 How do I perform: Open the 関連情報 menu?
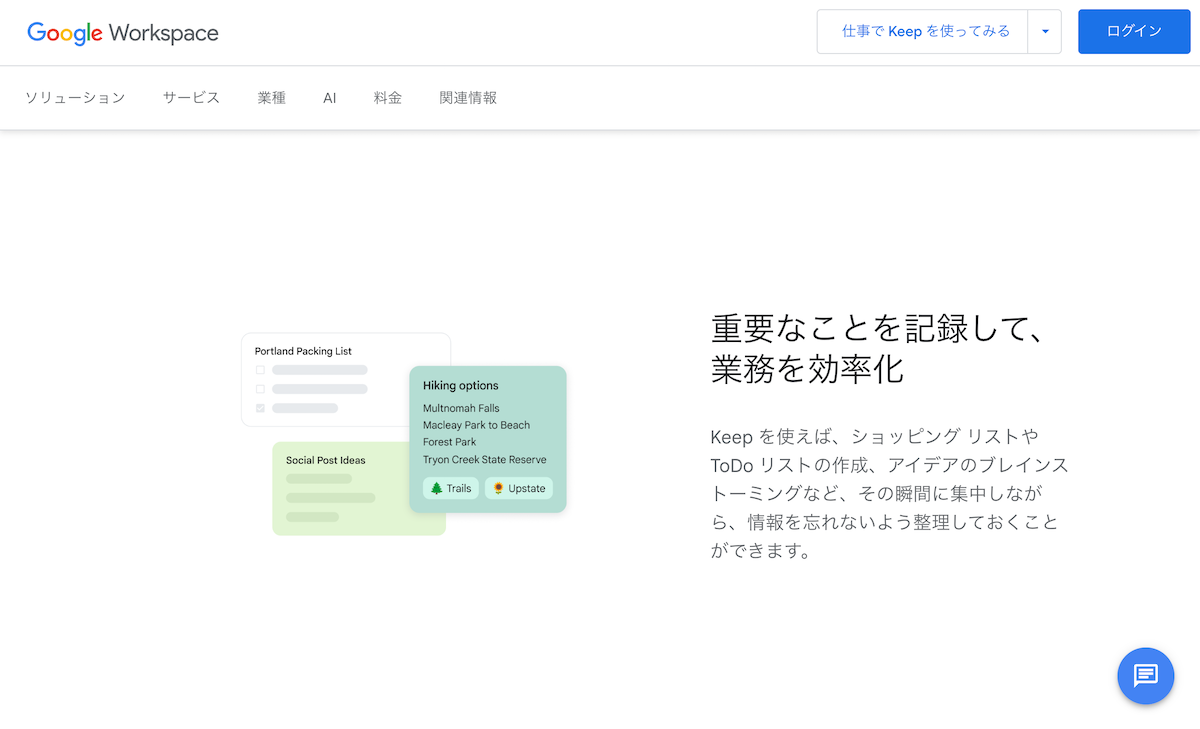click(468, 98)
